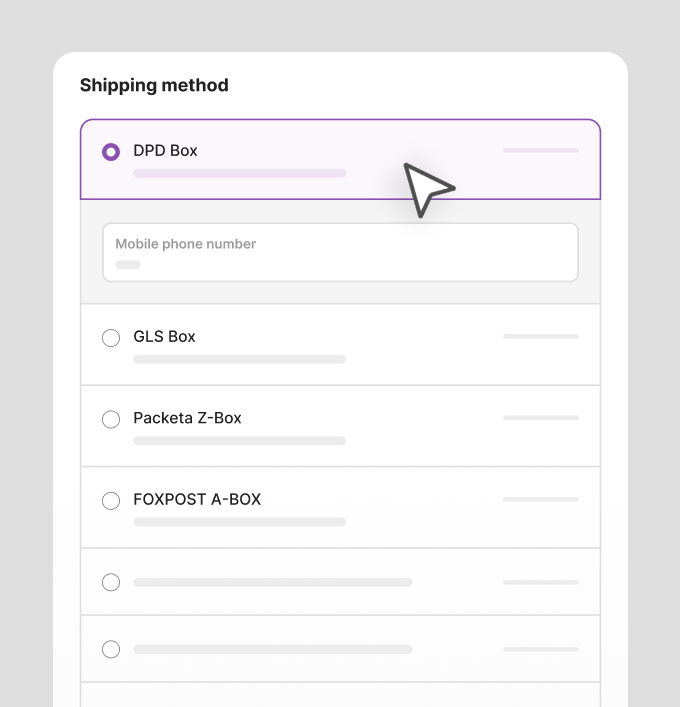Select the DPD Box radio button
This screenshot has height=707, width=680.
111,152
